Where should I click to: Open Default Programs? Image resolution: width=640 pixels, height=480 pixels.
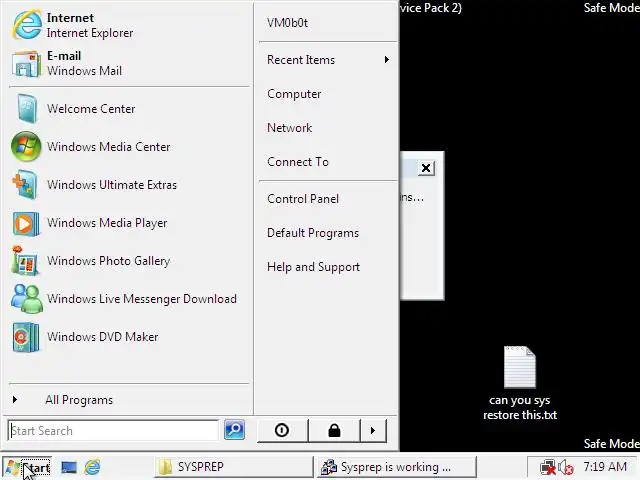[x=313, y=233]
